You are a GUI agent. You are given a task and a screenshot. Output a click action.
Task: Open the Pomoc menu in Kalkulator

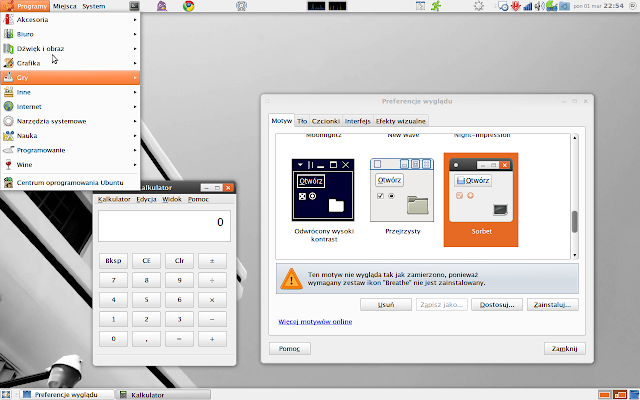[198, 199]
